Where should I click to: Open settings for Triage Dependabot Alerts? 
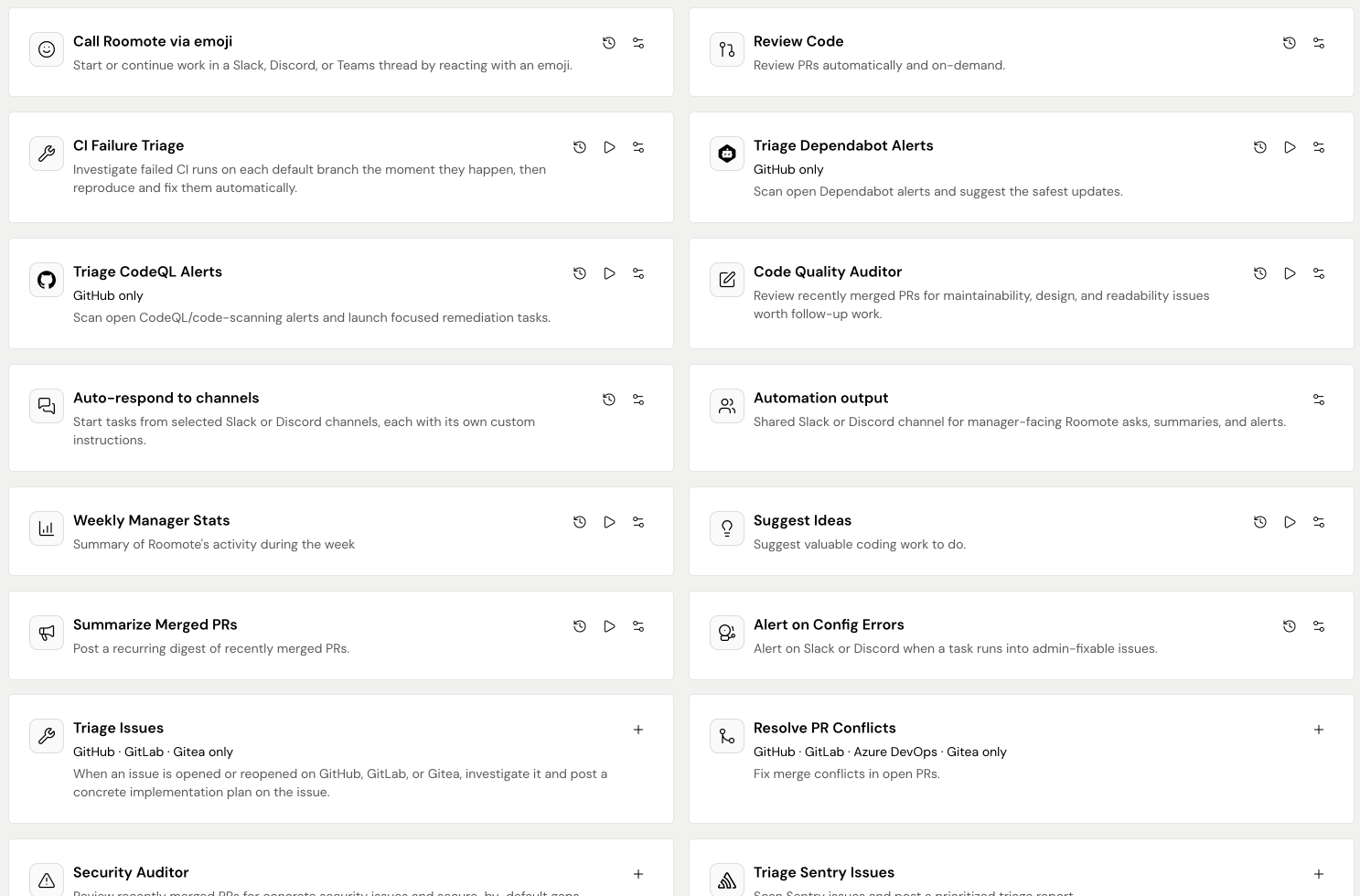click(1319, 147)
